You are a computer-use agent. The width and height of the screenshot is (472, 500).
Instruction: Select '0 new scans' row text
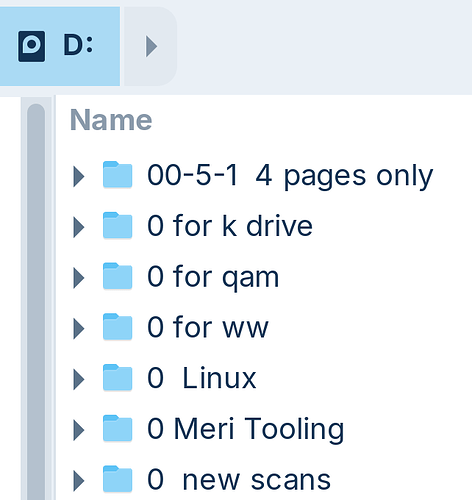pyautogui.click(x=239, y=480)
